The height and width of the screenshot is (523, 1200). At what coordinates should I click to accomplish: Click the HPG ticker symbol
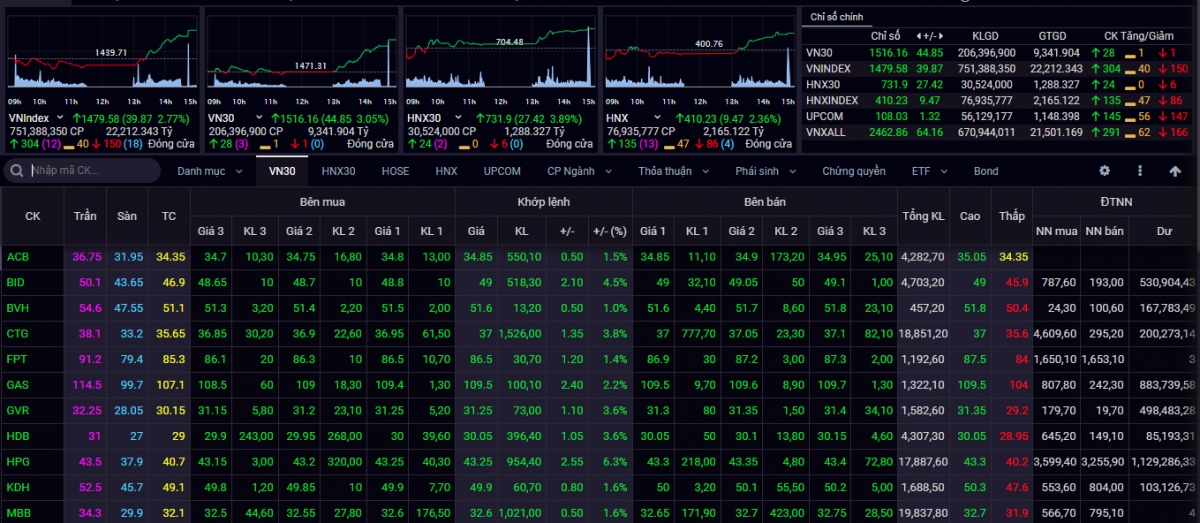click(18, 462)
